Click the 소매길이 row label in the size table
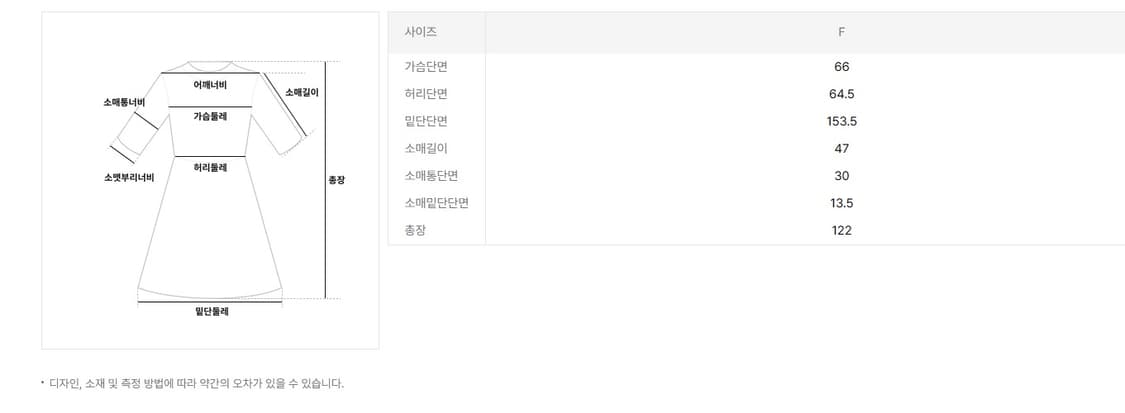This screenshot has height=413, width=1125. click(x=425, y=148)
